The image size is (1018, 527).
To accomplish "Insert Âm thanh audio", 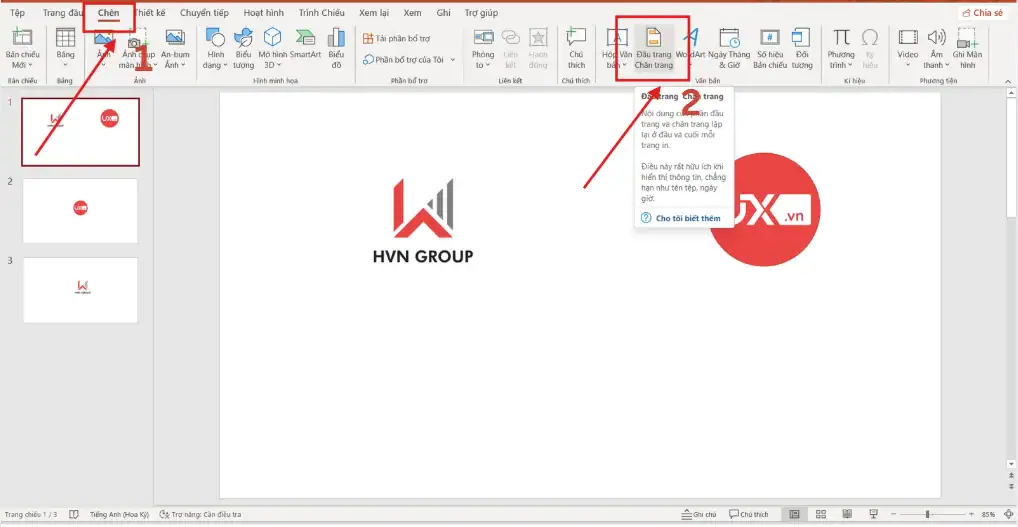I will coord(936,48).
